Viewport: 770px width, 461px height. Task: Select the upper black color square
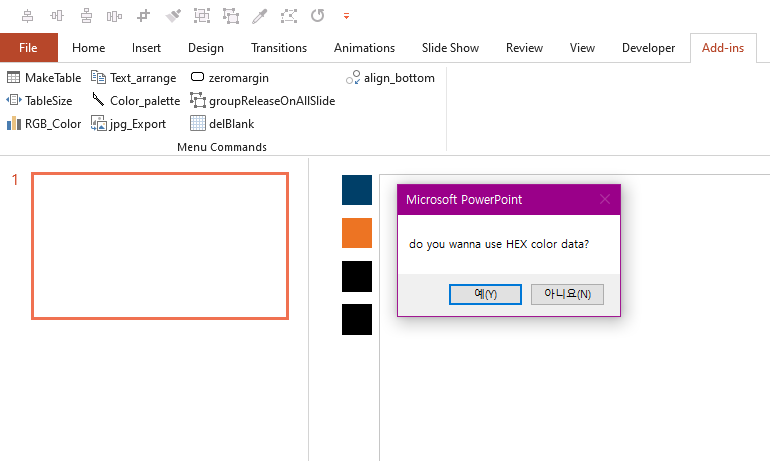pos(357,276)
